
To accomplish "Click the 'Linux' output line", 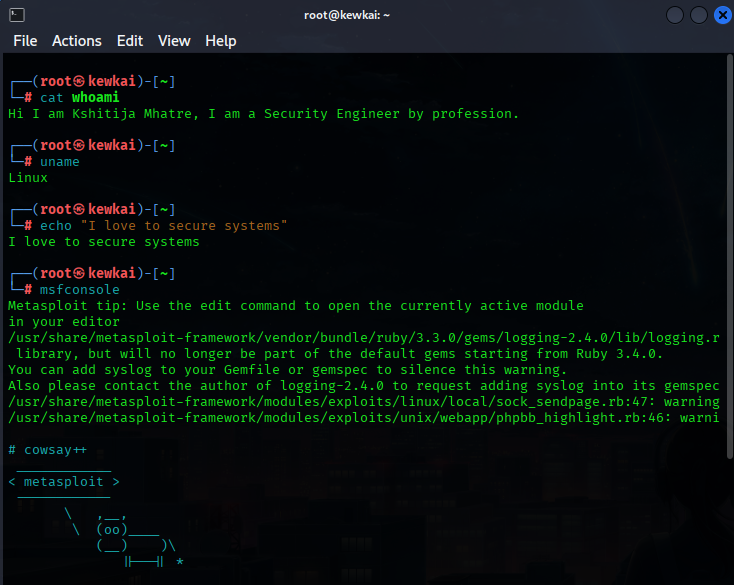I will click(x=28, y=178).
